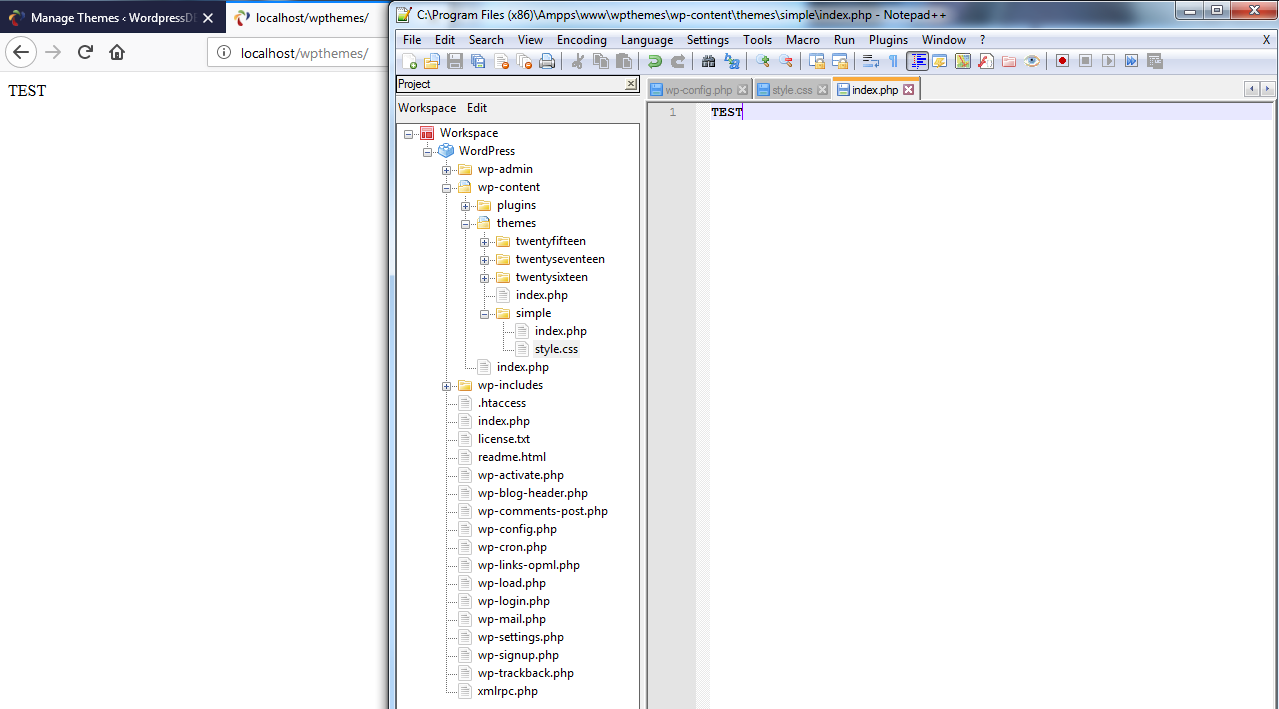Image resolution: width=1279 pixels, height=709 pixels.
Task: Expand the twentyseventeen folder
Action: point(484,259)
